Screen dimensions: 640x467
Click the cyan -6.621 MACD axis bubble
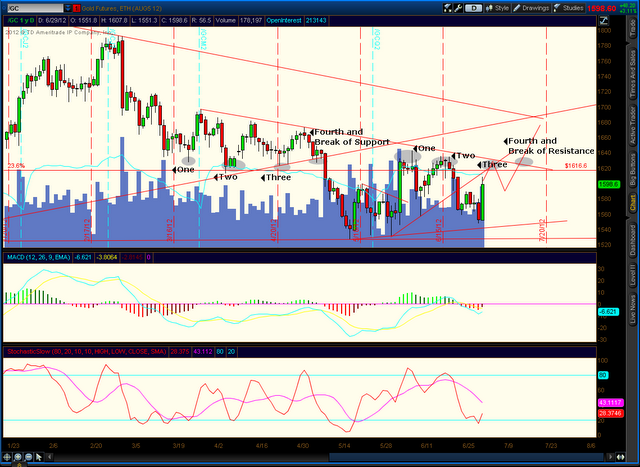(x=609, y=312)
